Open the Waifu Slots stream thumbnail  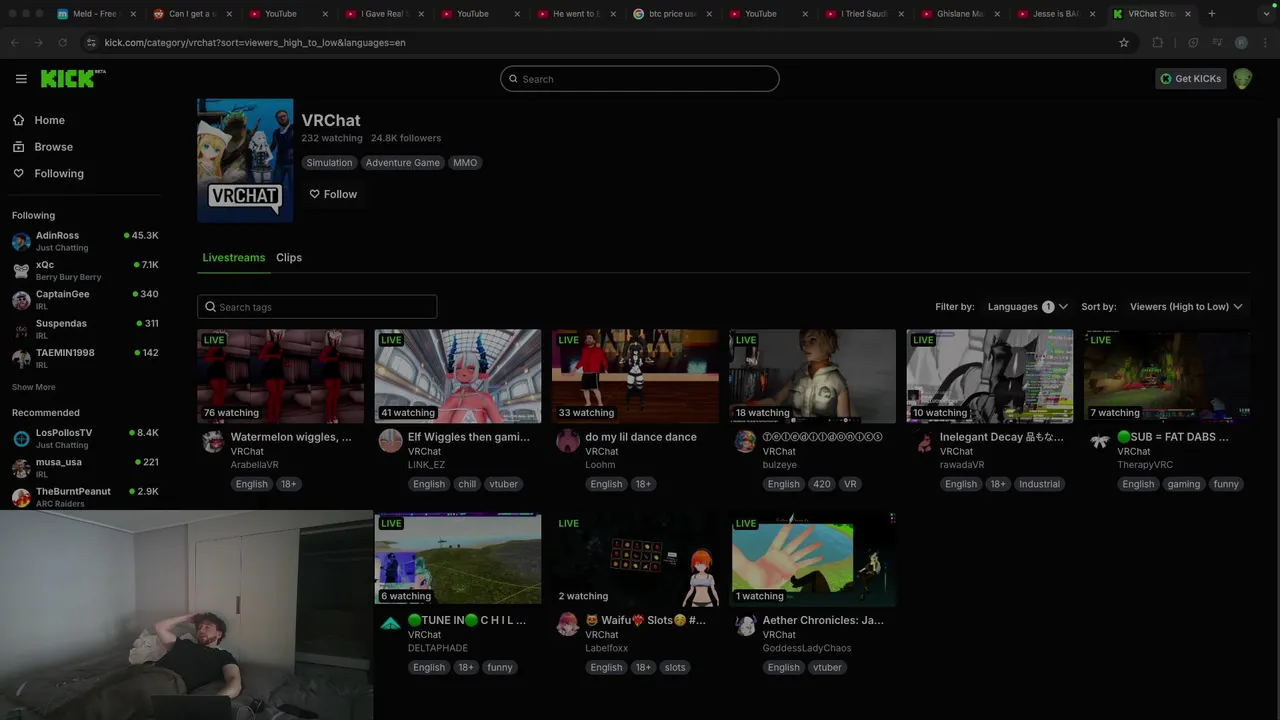pos(635,559)
